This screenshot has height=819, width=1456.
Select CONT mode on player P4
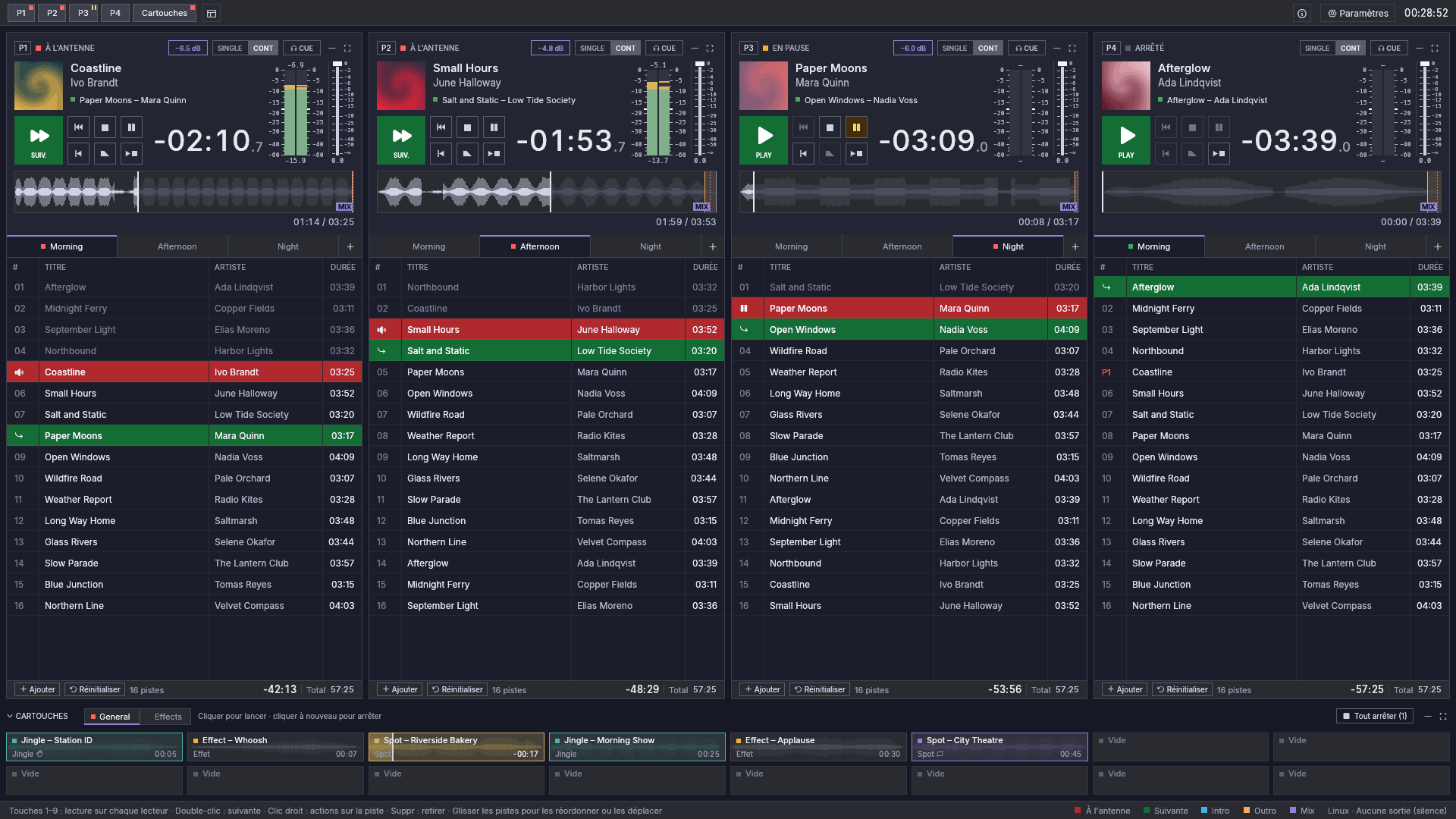coord(1351,48)
